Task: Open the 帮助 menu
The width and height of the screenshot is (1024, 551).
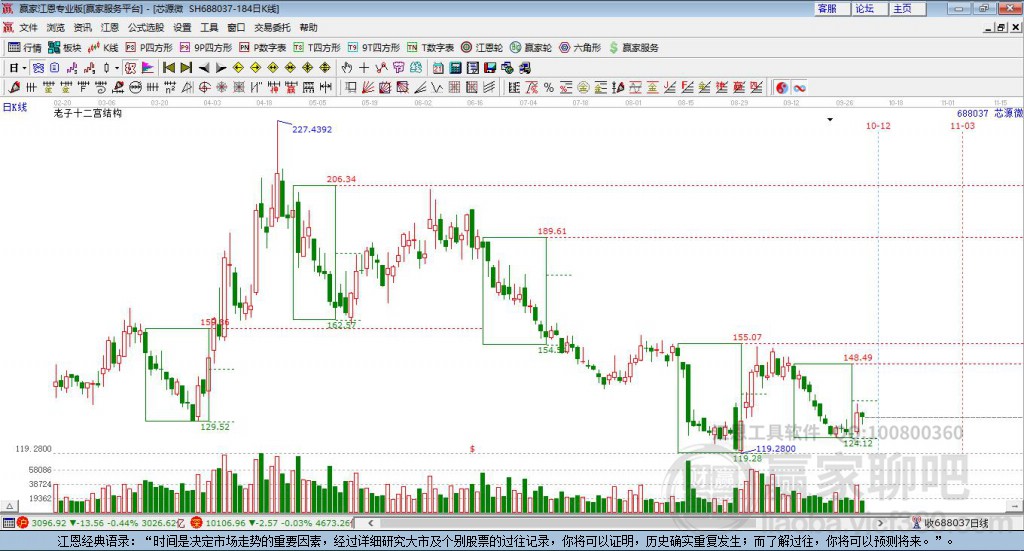Action: click(308, 27)
